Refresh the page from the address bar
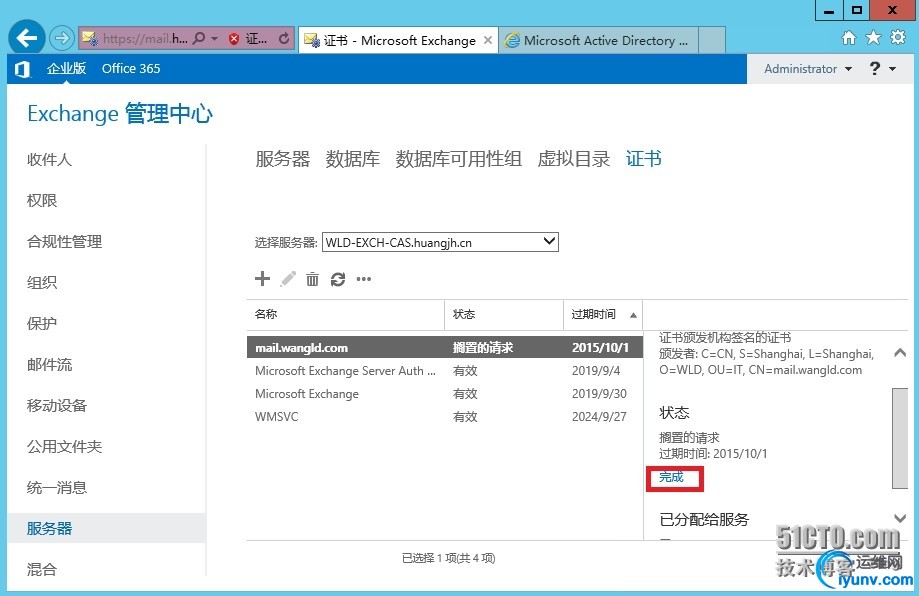The image size is (919, 596). [x=284, y=39]
